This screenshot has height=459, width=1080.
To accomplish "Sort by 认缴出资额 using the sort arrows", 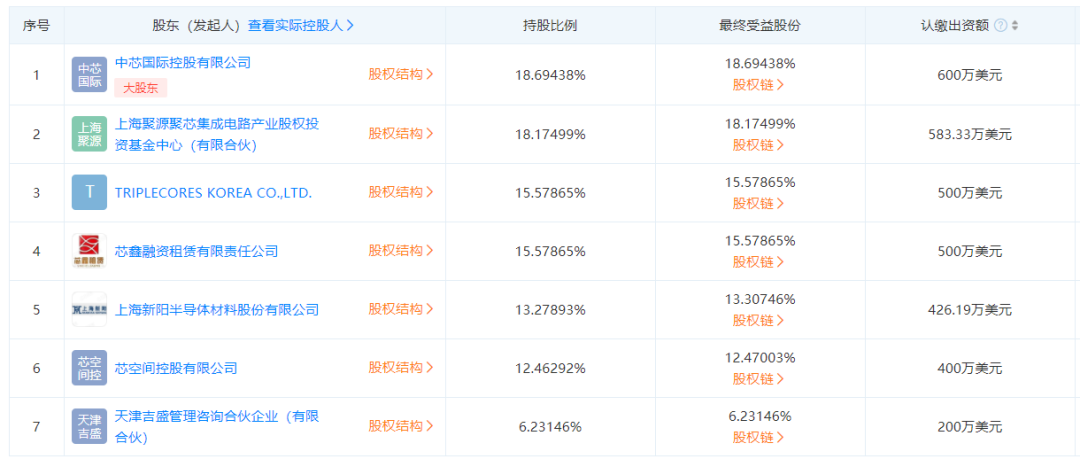I will click(1015, 26).
